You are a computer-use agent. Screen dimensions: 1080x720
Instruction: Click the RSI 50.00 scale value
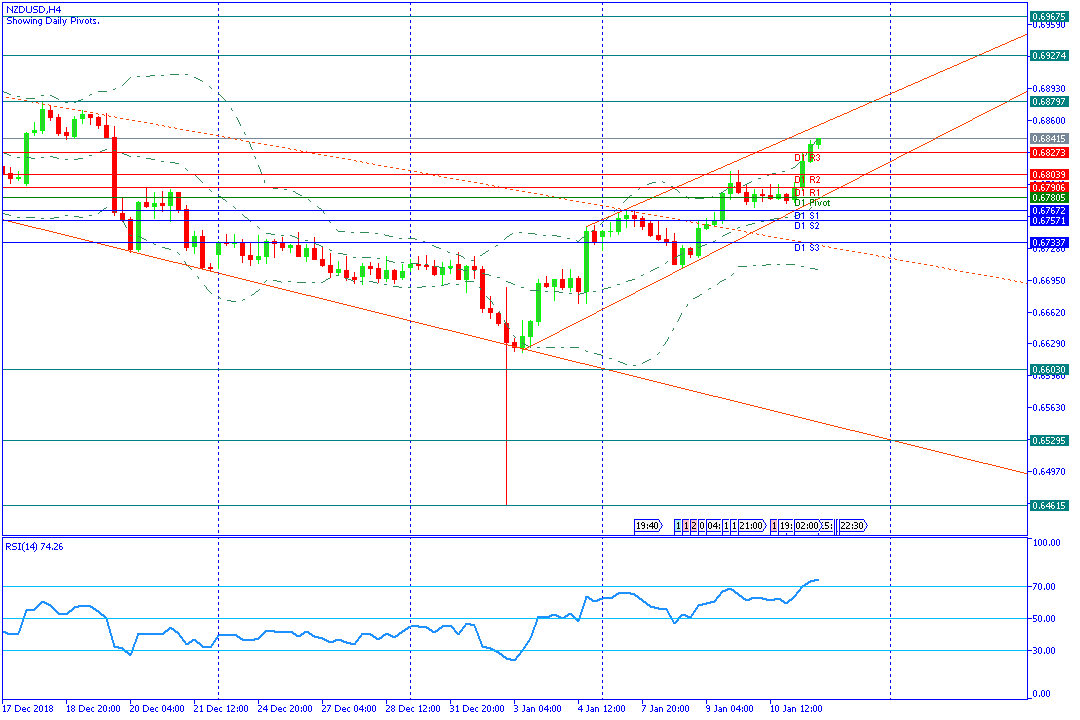(x=1044, y=619)
